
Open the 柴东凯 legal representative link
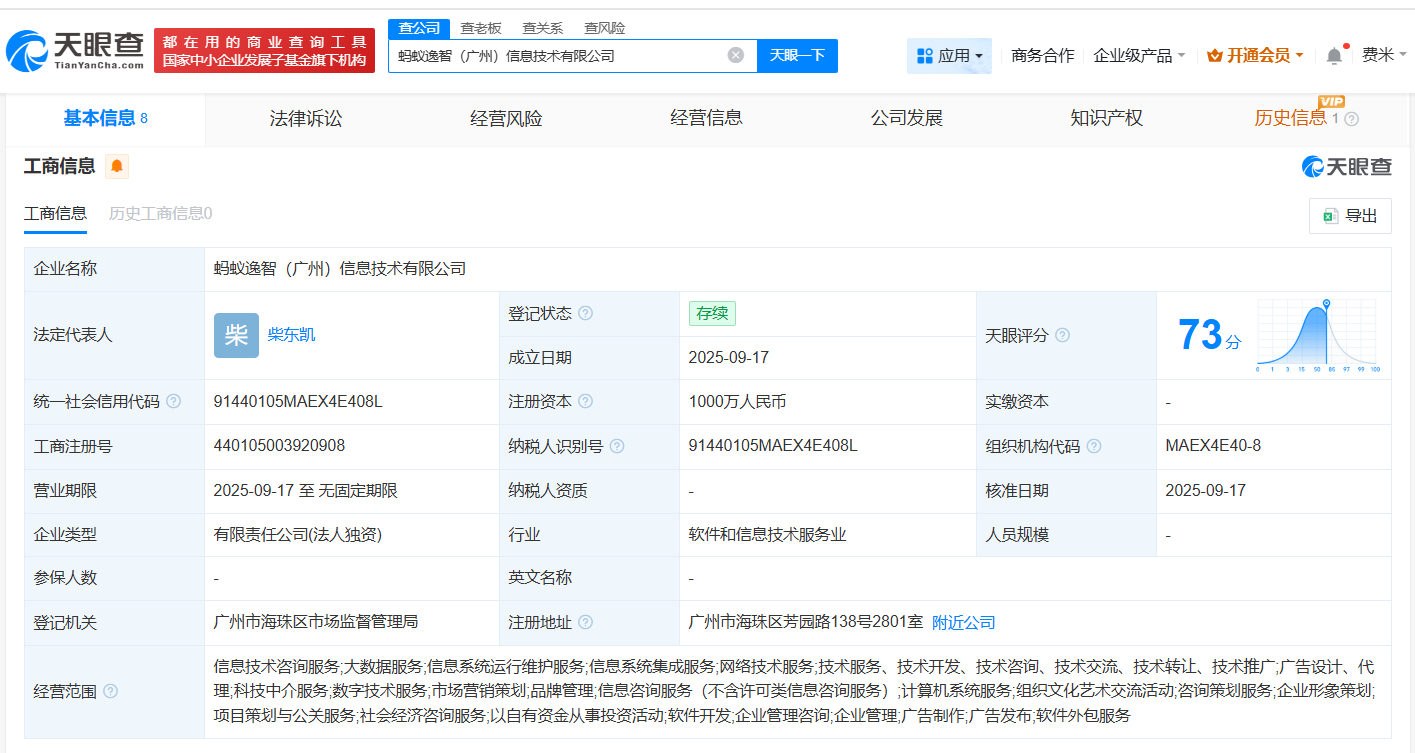(290, 335)
